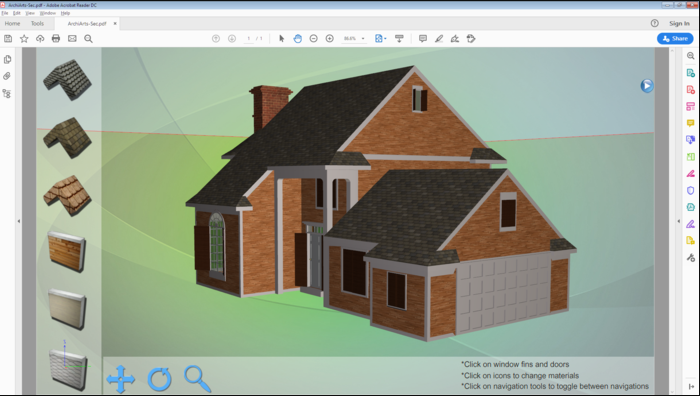Open the Sign document tool
The height and width of the screenshot is (396, 700).
[x=455, y=39]
